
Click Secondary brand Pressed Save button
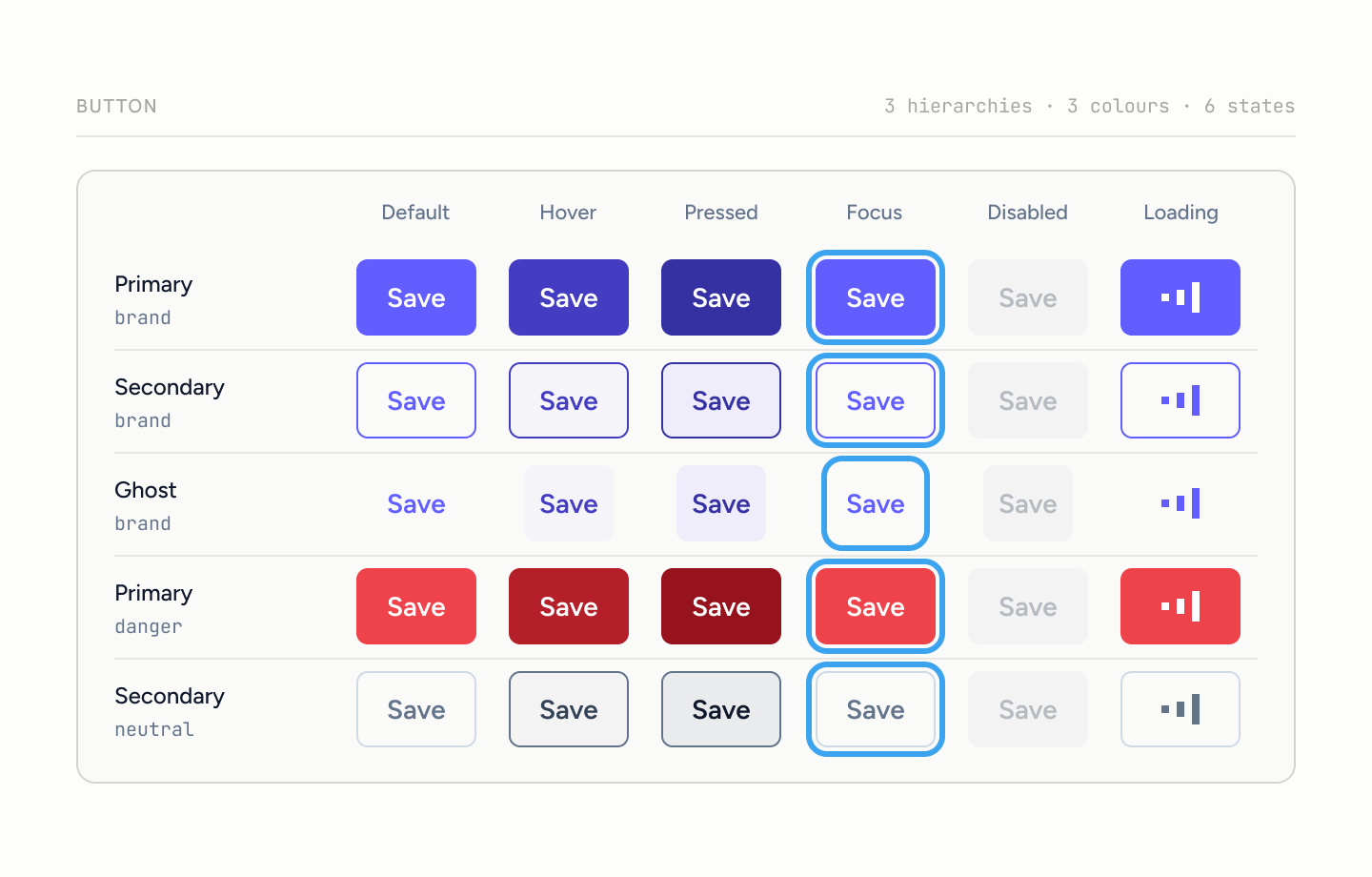pyautogui.click(x=721, y=400)
